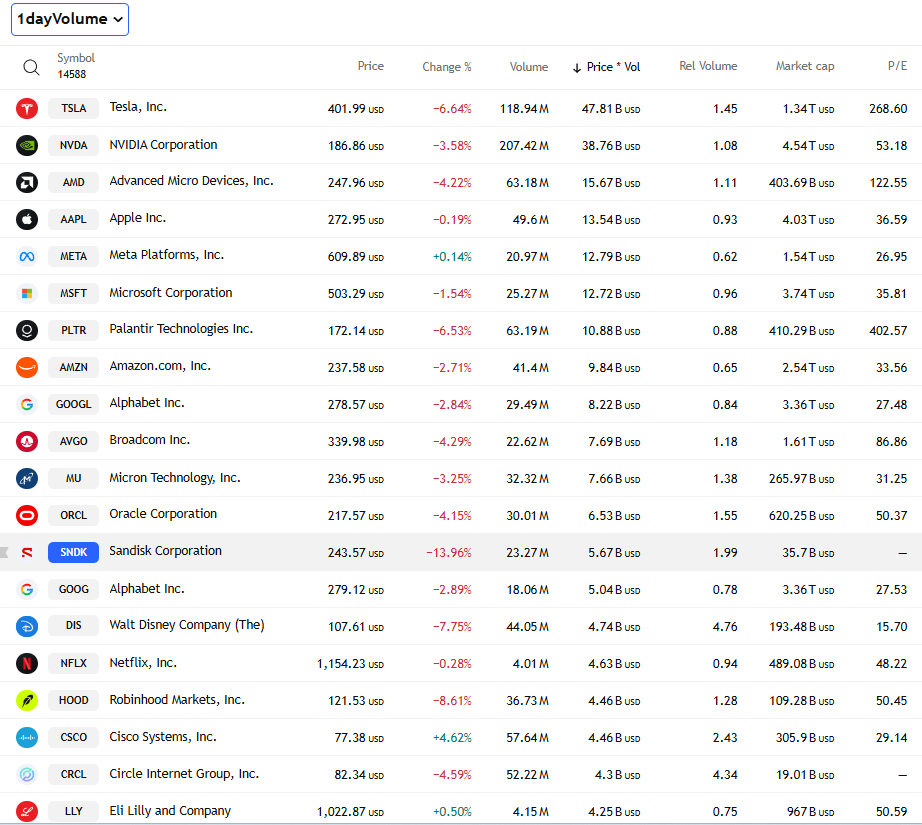Viewport: 922px width, 825px height.
Task: Select the highlighted SNDK ticker badge
Action: tap(74, 552)
